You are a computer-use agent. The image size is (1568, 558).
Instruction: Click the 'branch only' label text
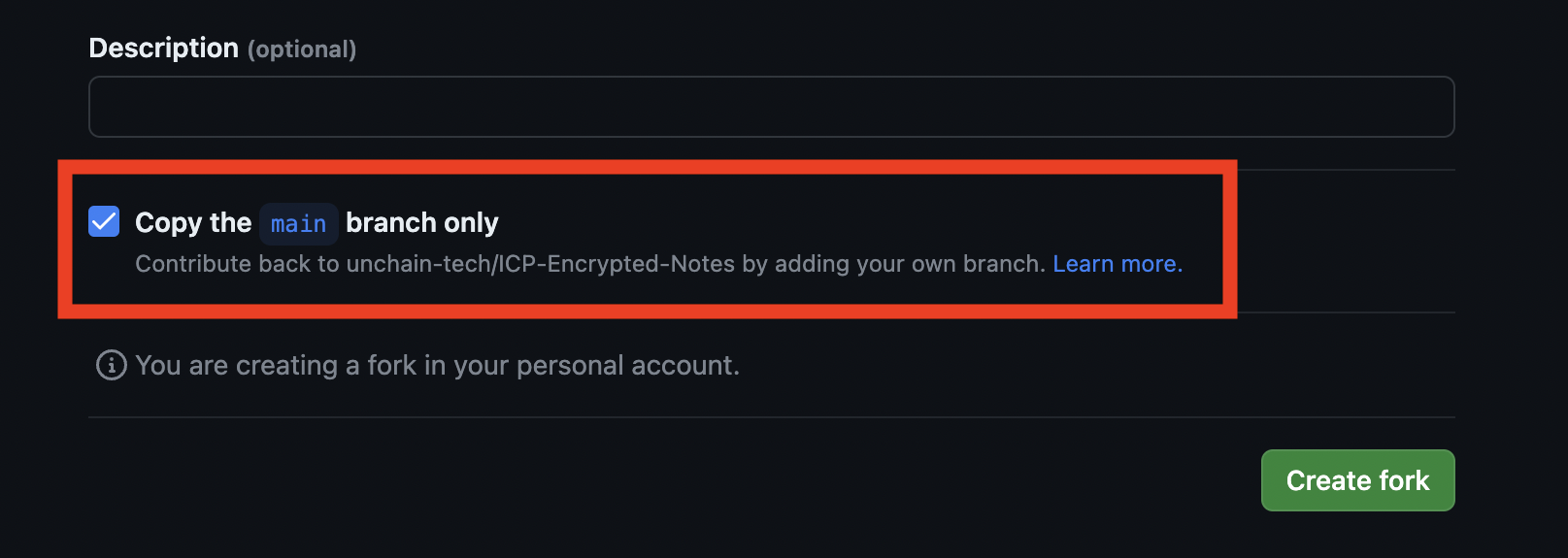click(x=422, y=222)
